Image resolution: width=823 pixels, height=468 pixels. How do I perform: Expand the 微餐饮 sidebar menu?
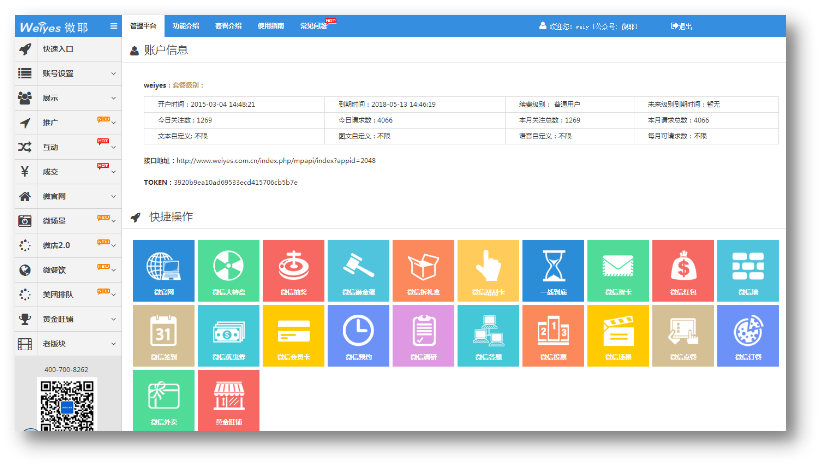click(68, 270)
